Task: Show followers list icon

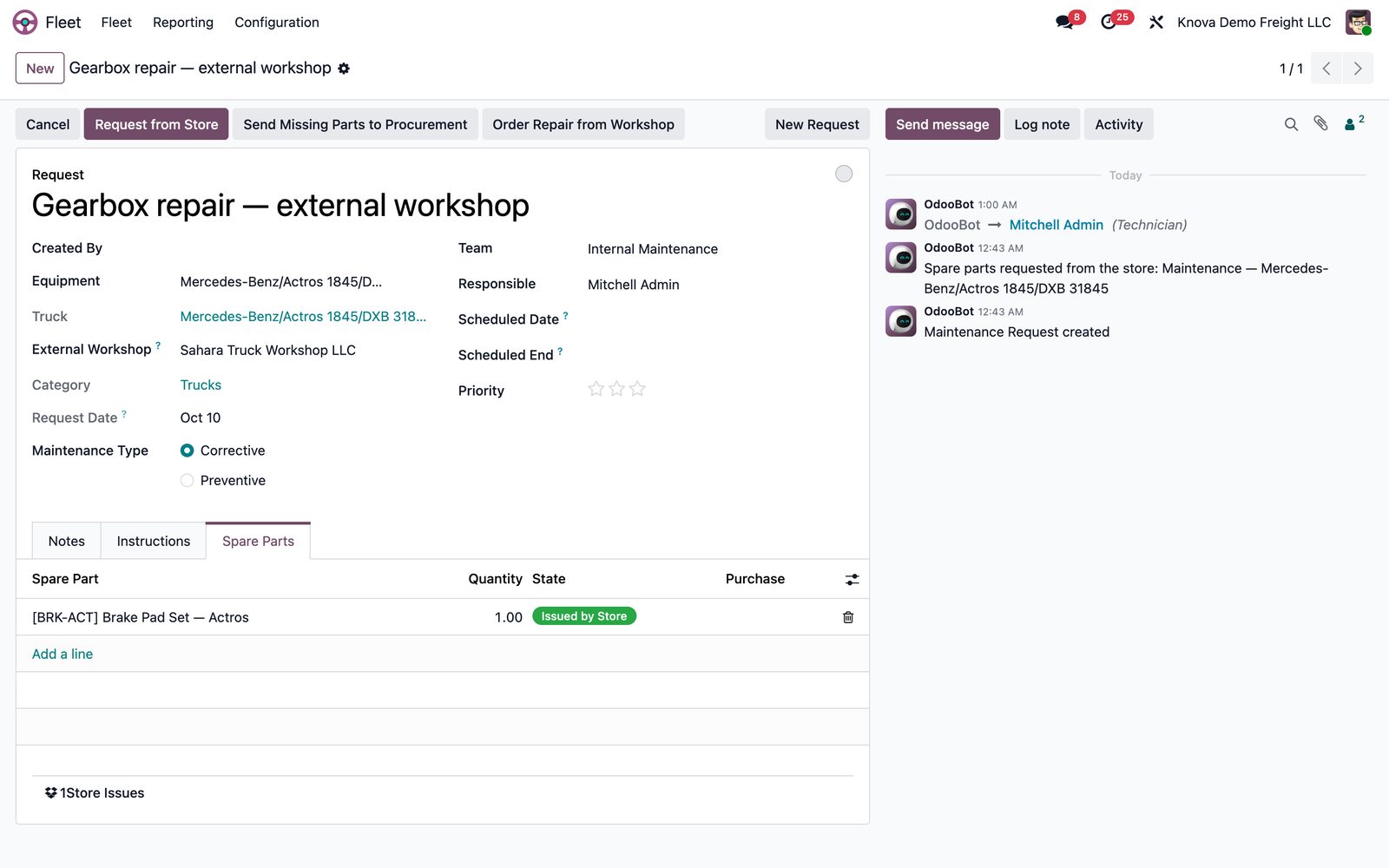Action: tap(1353, 123)
